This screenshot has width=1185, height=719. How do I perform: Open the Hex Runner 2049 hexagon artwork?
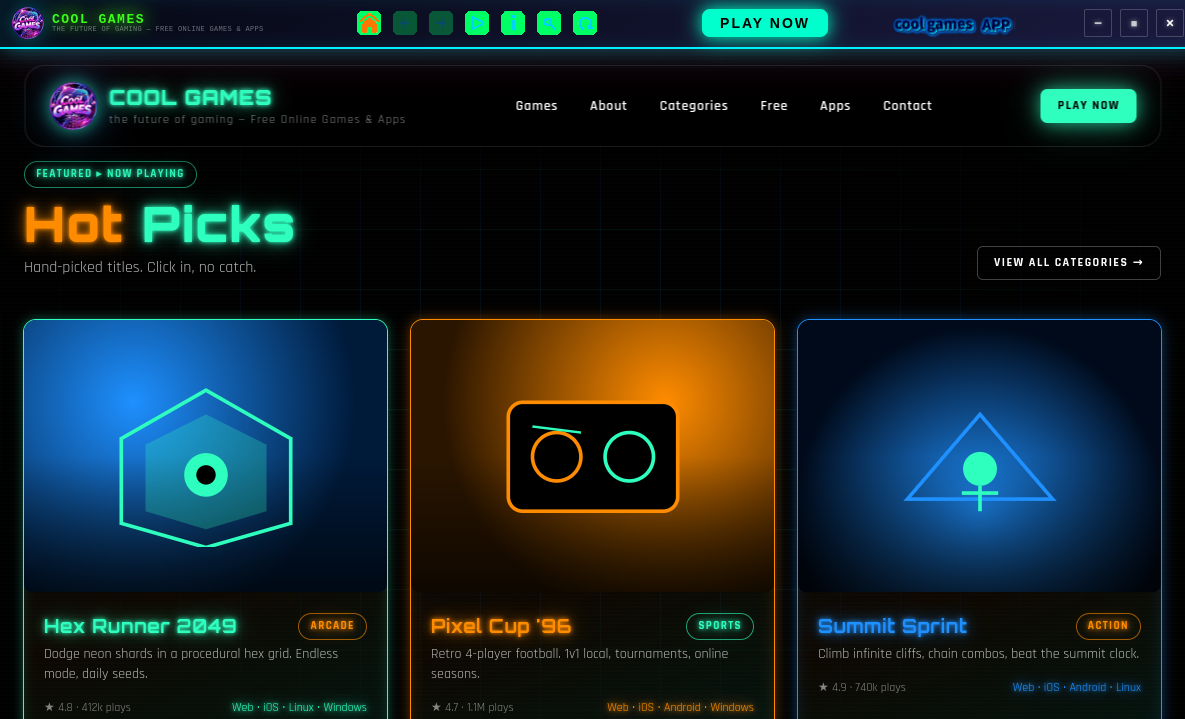(x=206, y=456)
